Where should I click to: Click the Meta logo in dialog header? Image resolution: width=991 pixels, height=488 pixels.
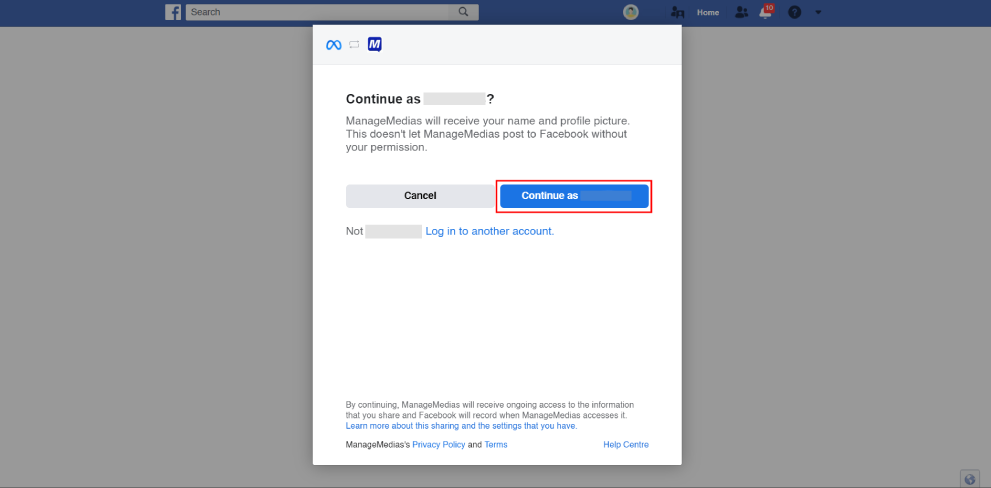pos(334,45)
